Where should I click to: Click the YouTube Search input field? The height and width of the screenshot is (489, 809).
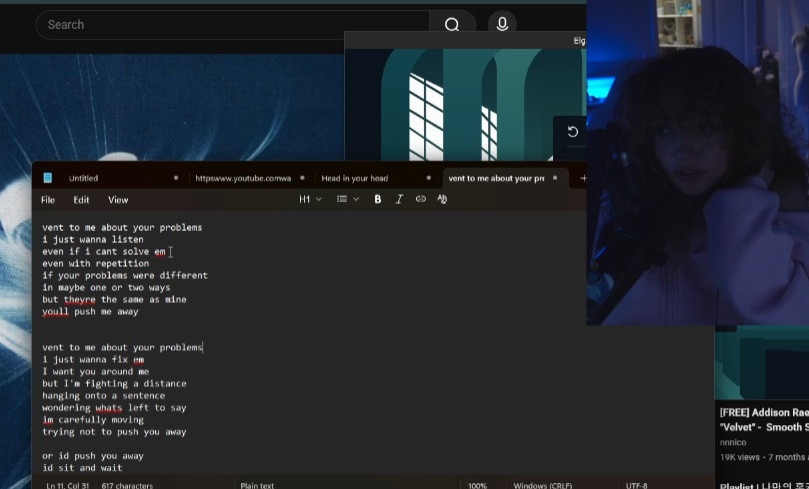(x=232, y=24)
